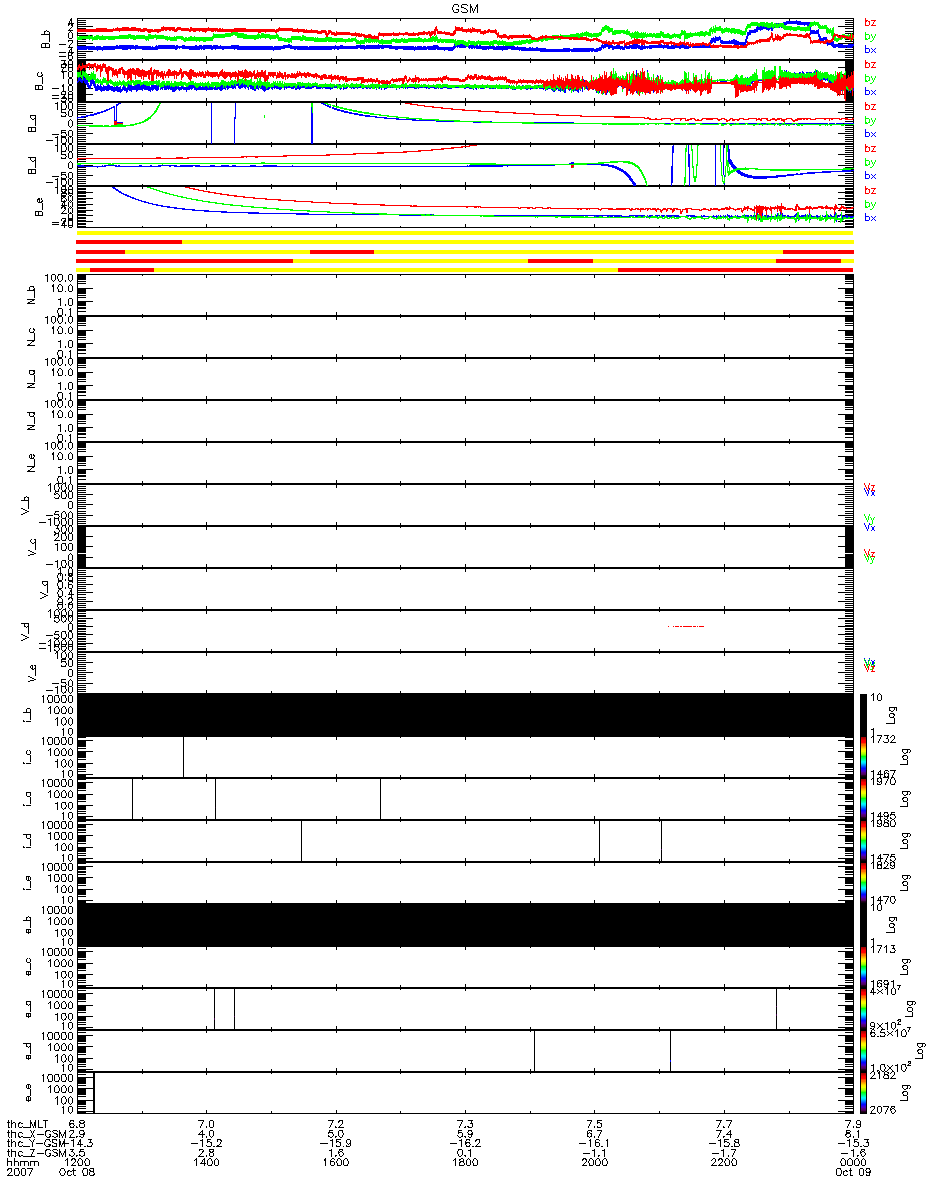Click the 2007 year label
930x1200 pixels.
[20, 1173]
